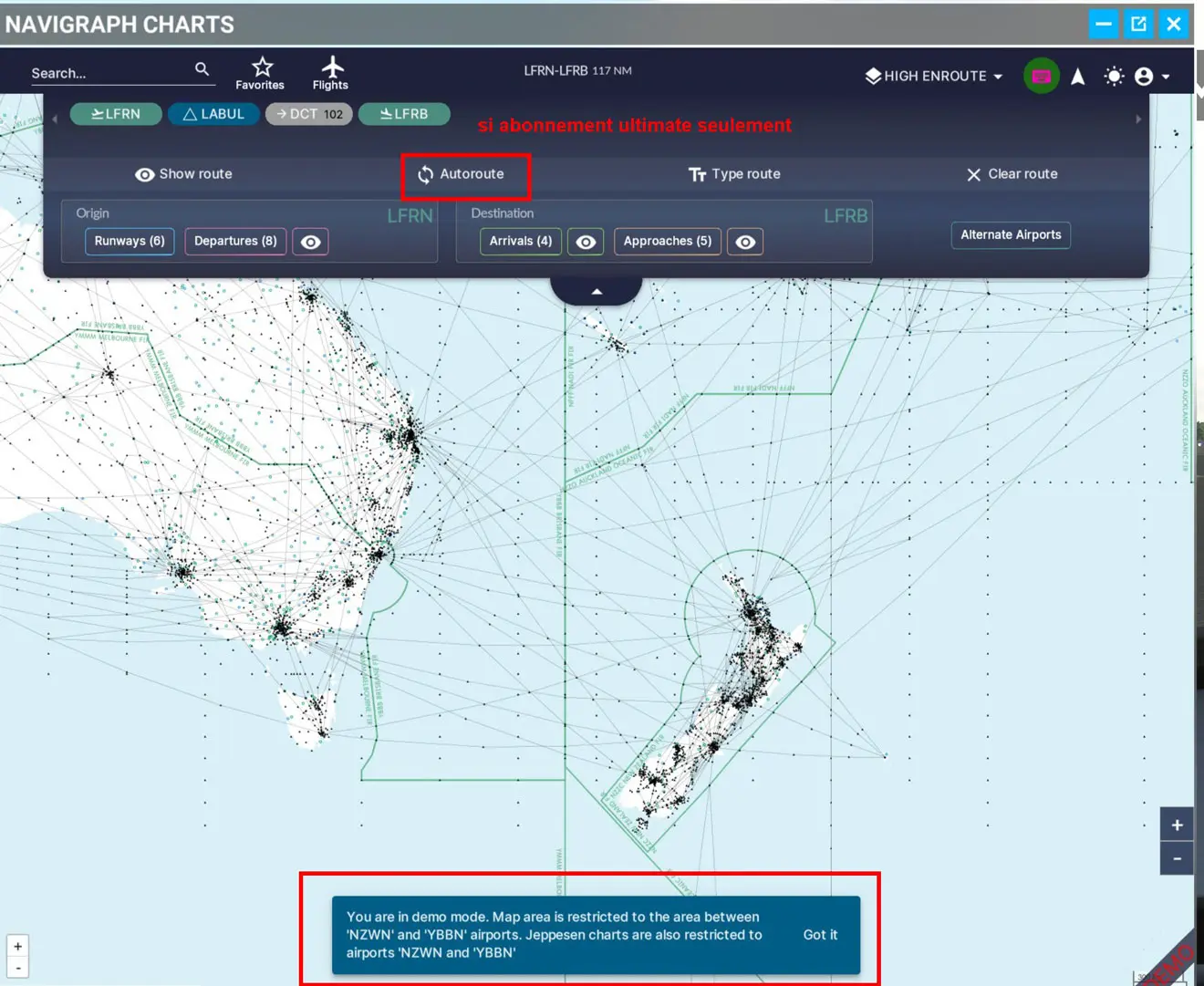Open the HIGH ENROUTE map layer dropdown
The height and width of the screenshot is (986, 1204).
tap(934, 76)
